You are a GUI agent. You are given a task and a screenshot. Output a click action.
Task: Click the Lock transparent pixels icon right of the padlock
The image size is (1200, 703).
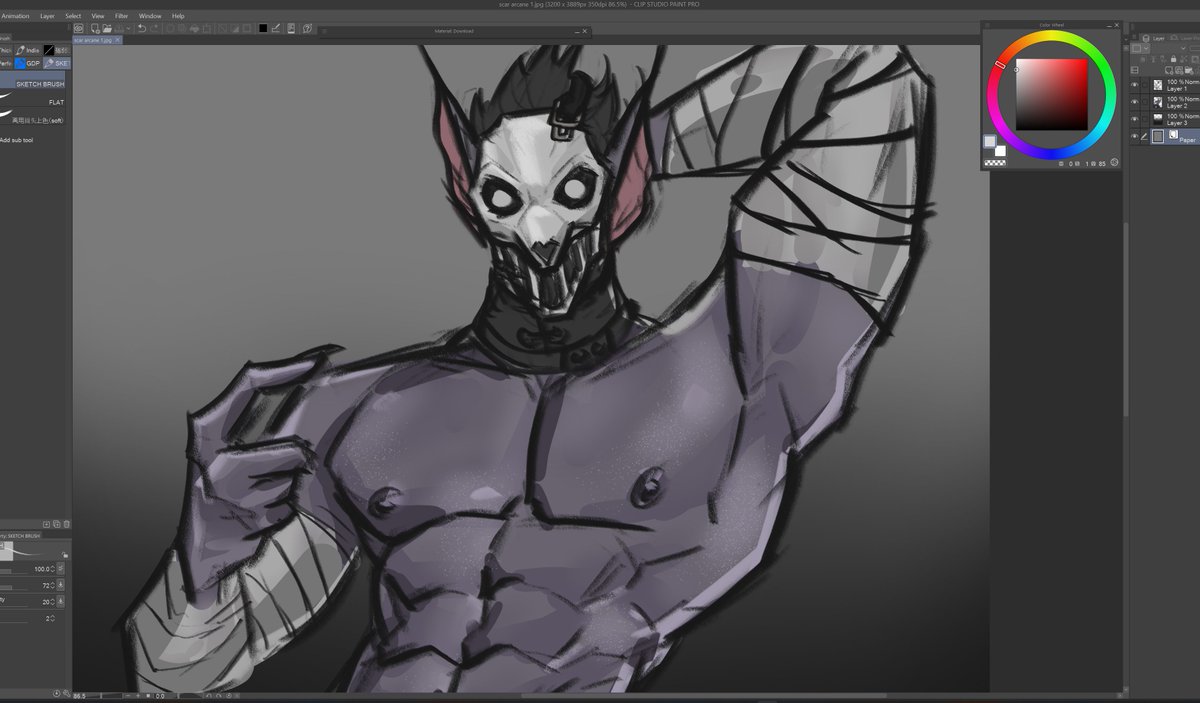[1184, 59]
